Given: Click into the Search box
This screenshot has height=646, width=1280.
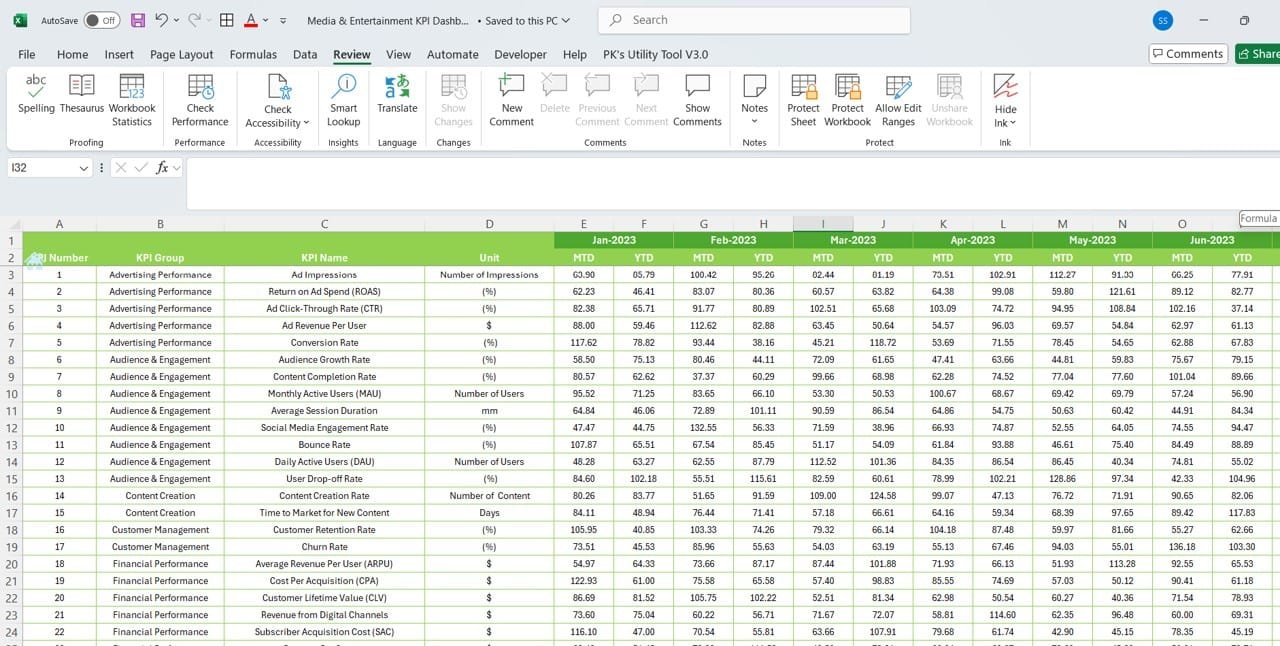Looking at the screenshot, I should [754, 20].
